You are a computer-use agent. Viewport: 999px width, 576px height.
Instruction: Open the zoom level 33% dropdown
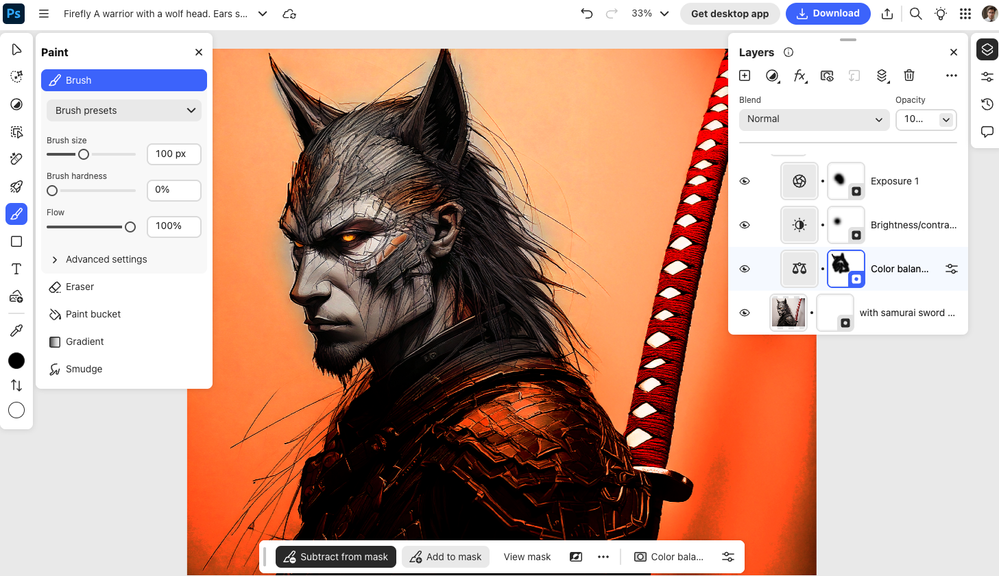(x=650, y=13)
